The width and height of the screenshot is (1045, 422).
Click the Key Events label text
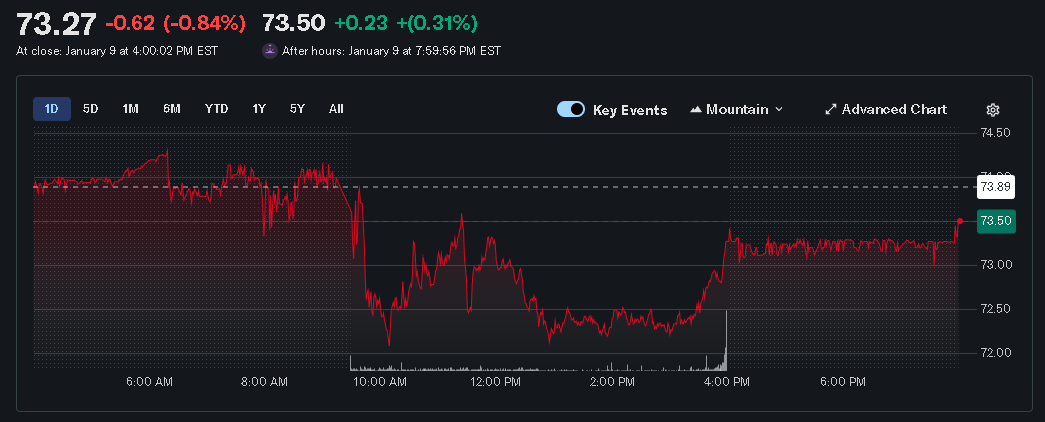[x=630, y=110]
